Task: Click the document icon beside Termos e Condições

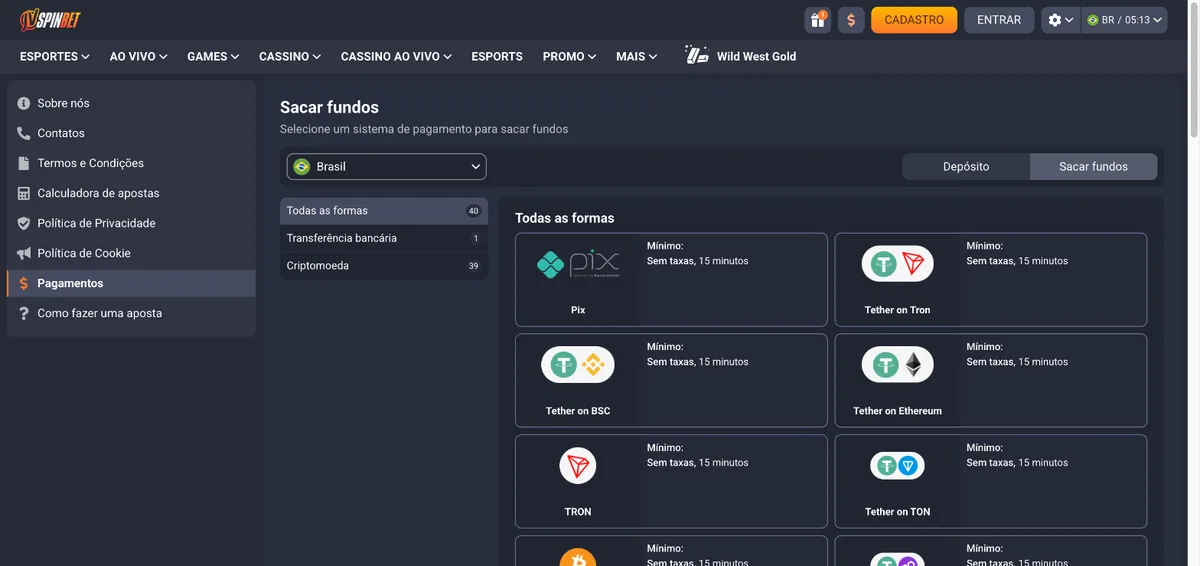Action: (x=24, y=163)
